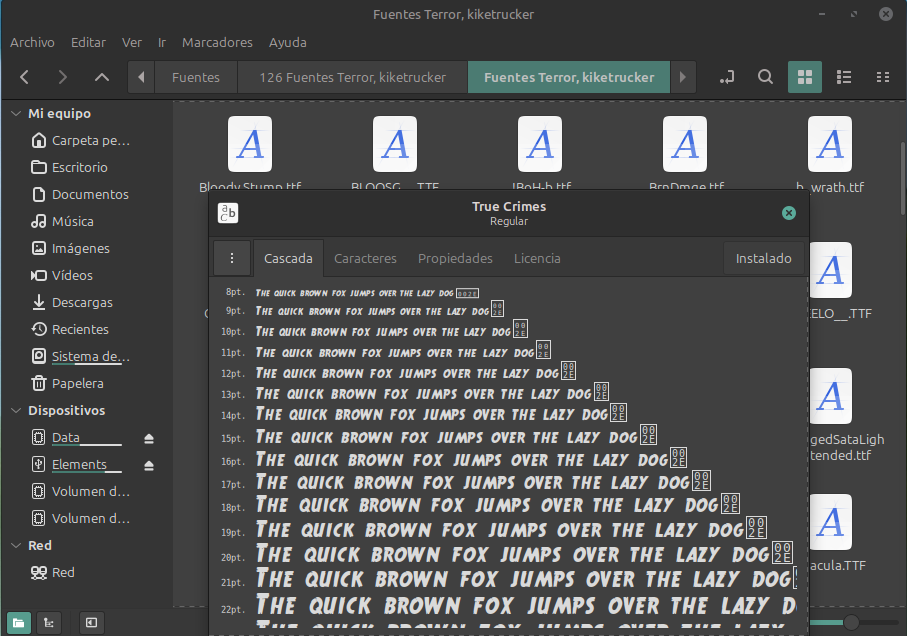The height and width of the screenshot is (636, 907).
Task: Switch to compact view
Action: click(x=883, y=77)
